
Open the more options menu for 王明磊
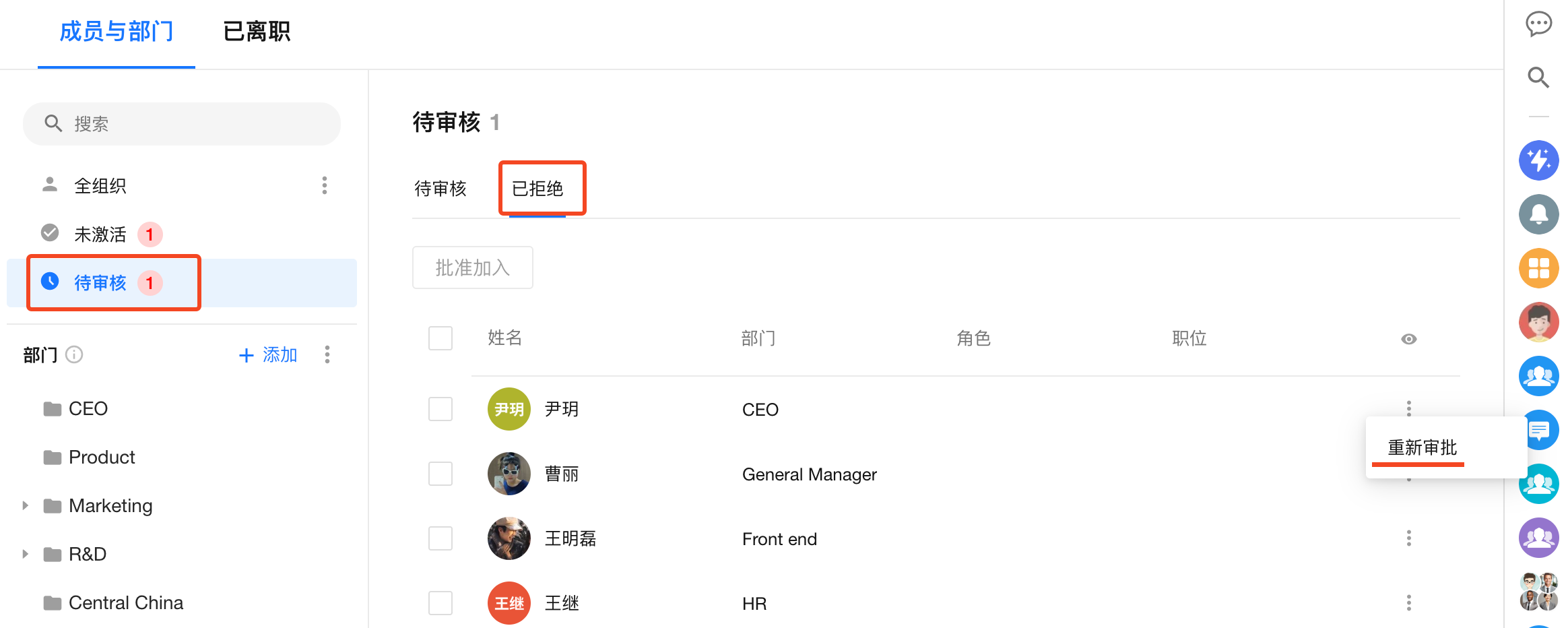click(1408, 538)
